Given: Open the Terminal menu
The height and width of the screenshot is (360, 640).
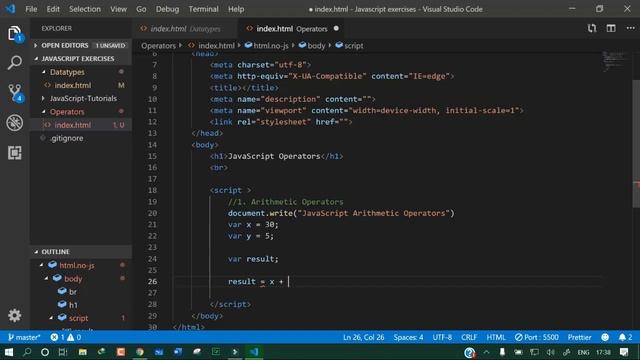Looking at the screenshot, I should (203, 9).
